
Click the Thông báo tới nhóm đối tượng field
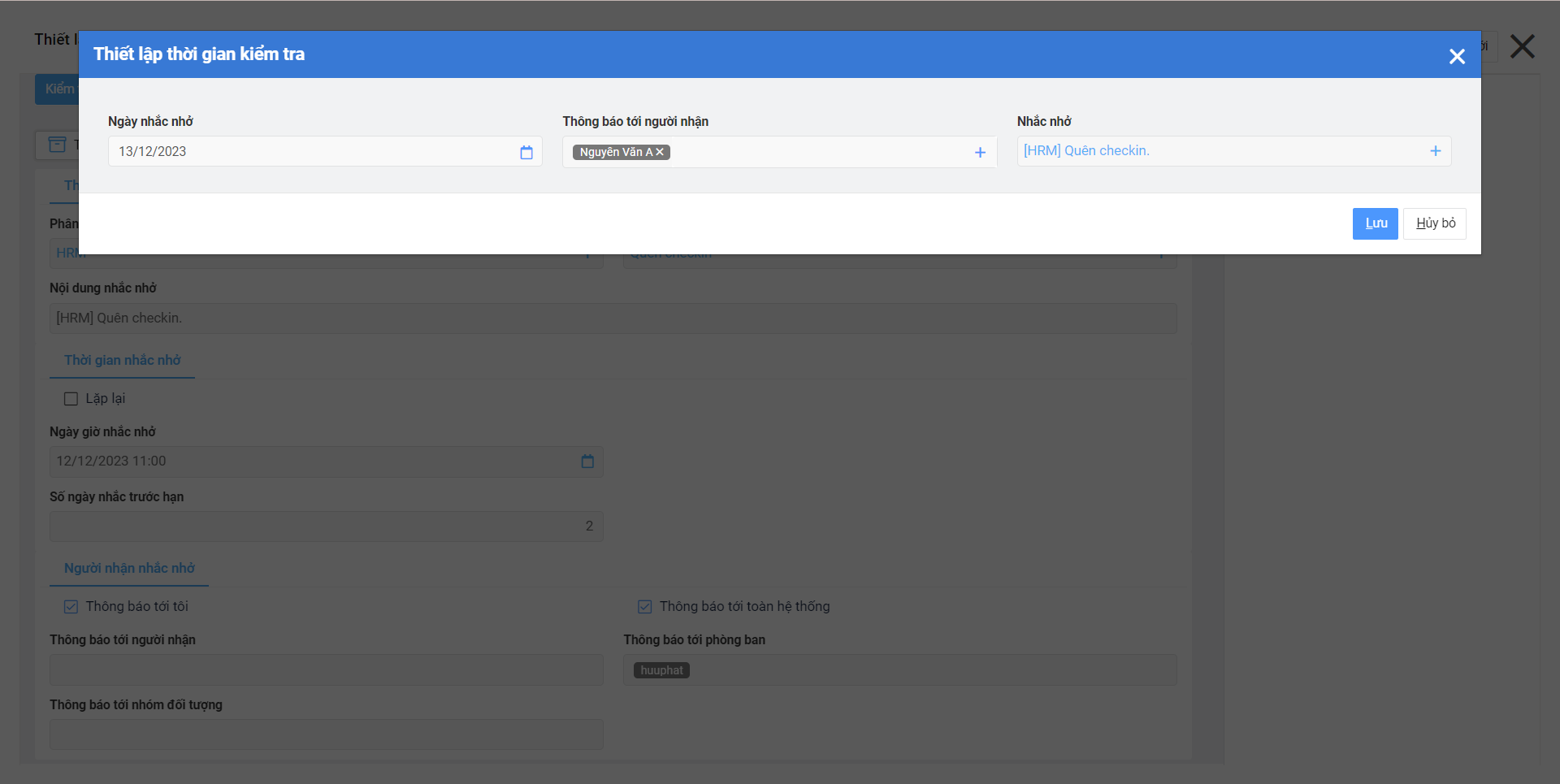326,734
